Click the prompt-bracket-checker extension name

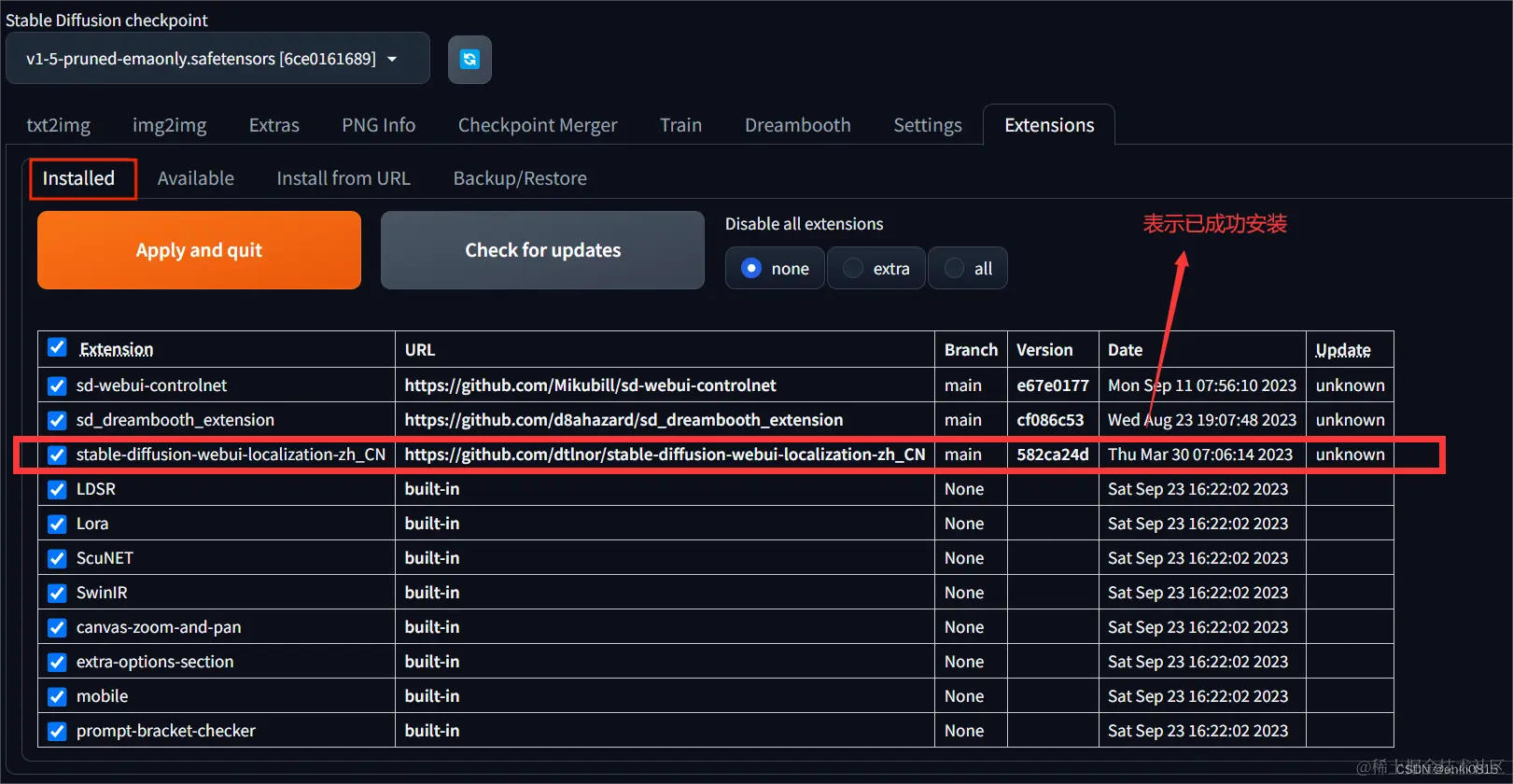pos(166,731)
